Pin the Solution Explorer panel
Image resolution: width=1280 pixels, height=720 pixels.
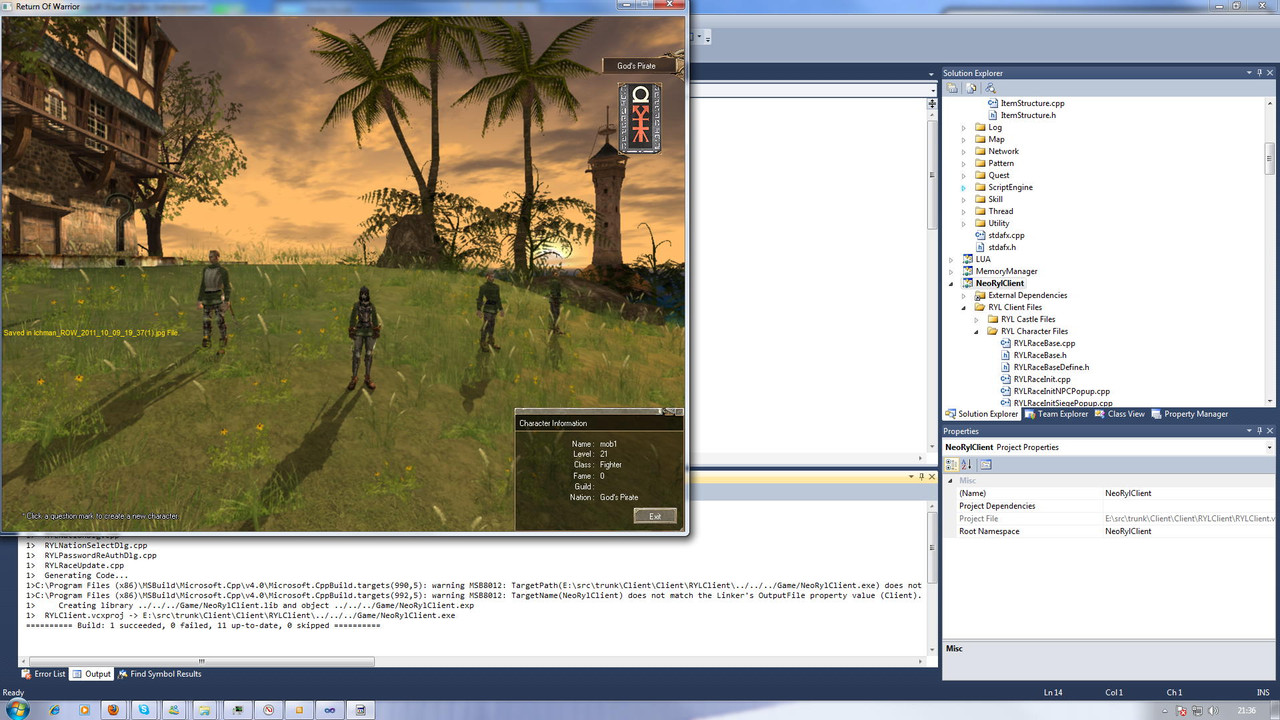point(1260,73)
